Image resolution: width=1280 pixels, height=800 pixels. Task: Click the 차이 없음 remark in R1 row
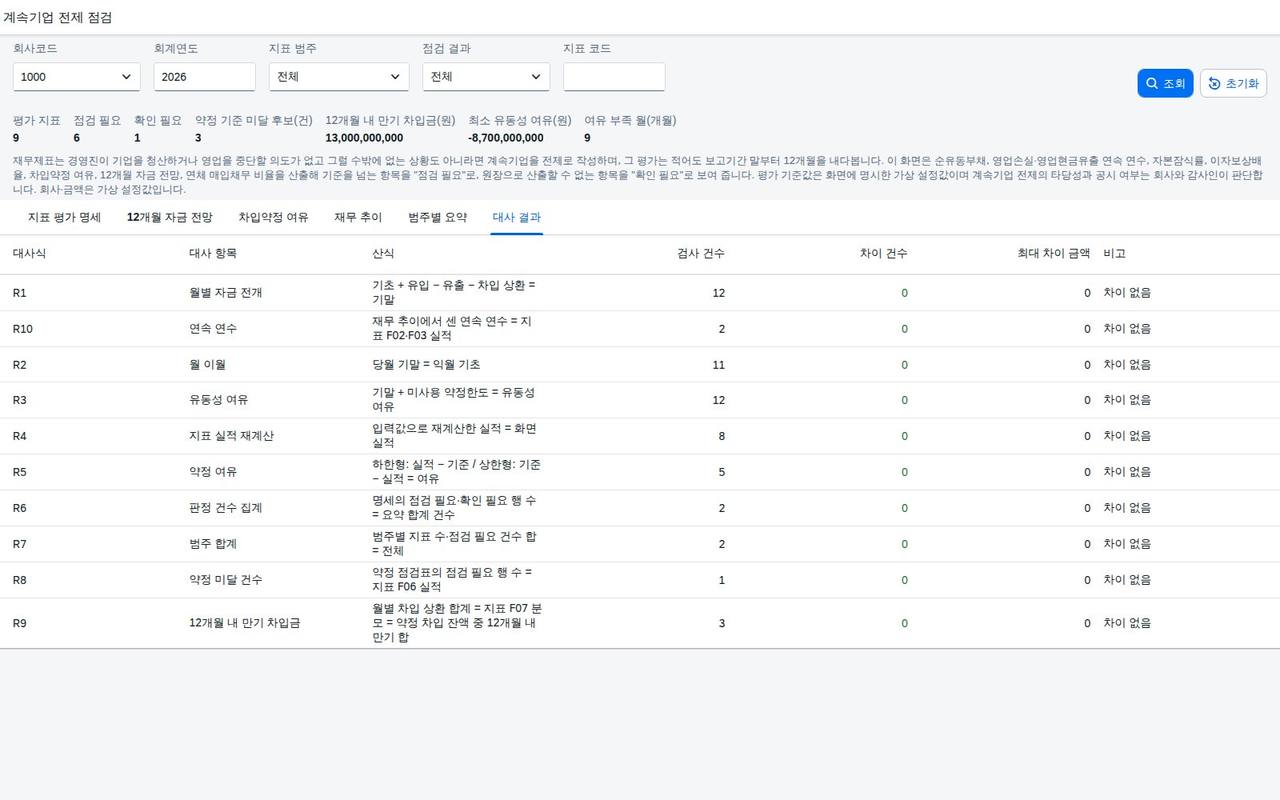tap(1128, 293)
